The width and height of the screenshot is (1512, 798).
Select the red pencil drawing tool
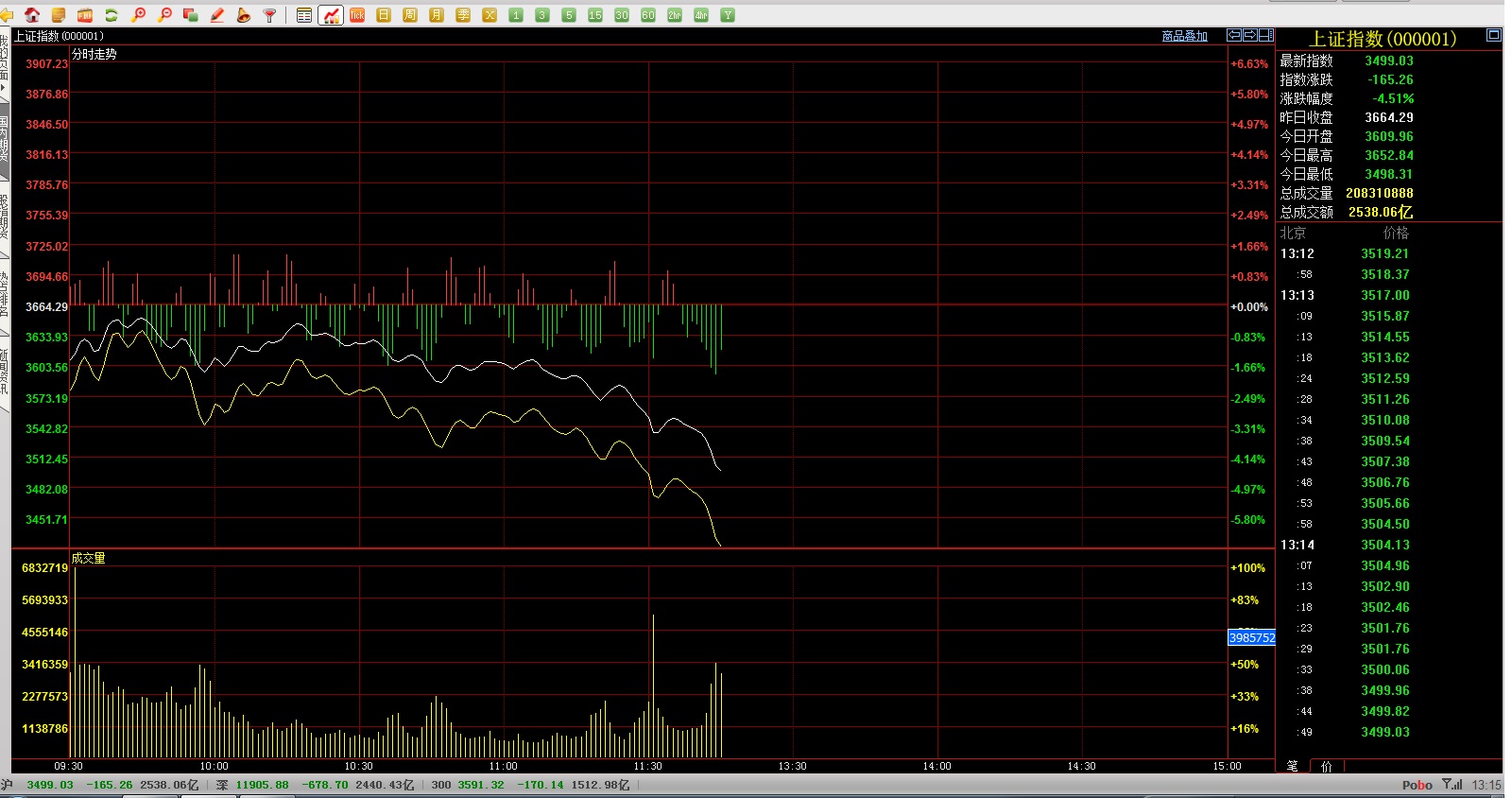pos(217,15)
